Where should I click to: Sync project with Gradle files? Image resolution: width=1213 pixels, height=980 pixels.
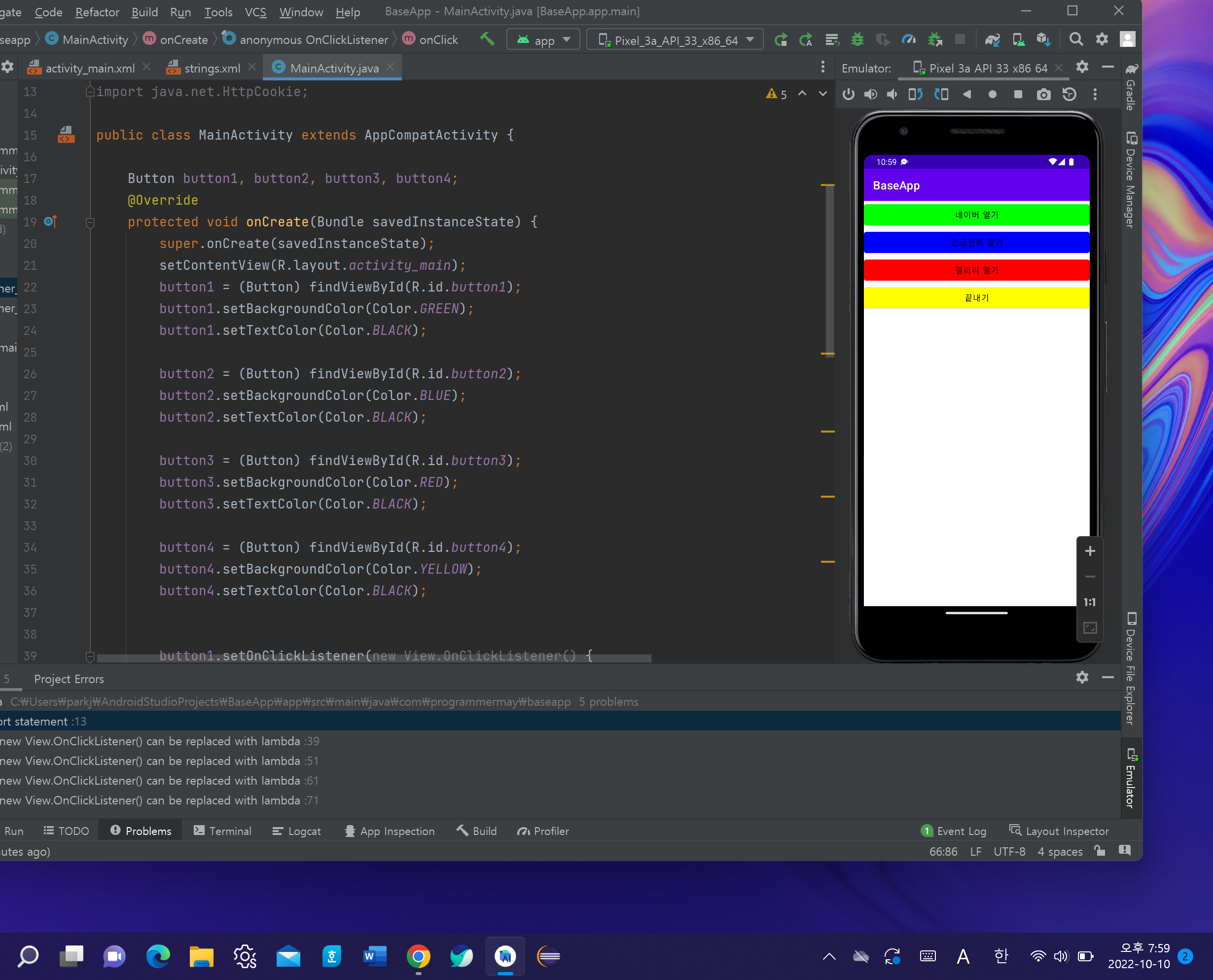click(x=992, y=39)
